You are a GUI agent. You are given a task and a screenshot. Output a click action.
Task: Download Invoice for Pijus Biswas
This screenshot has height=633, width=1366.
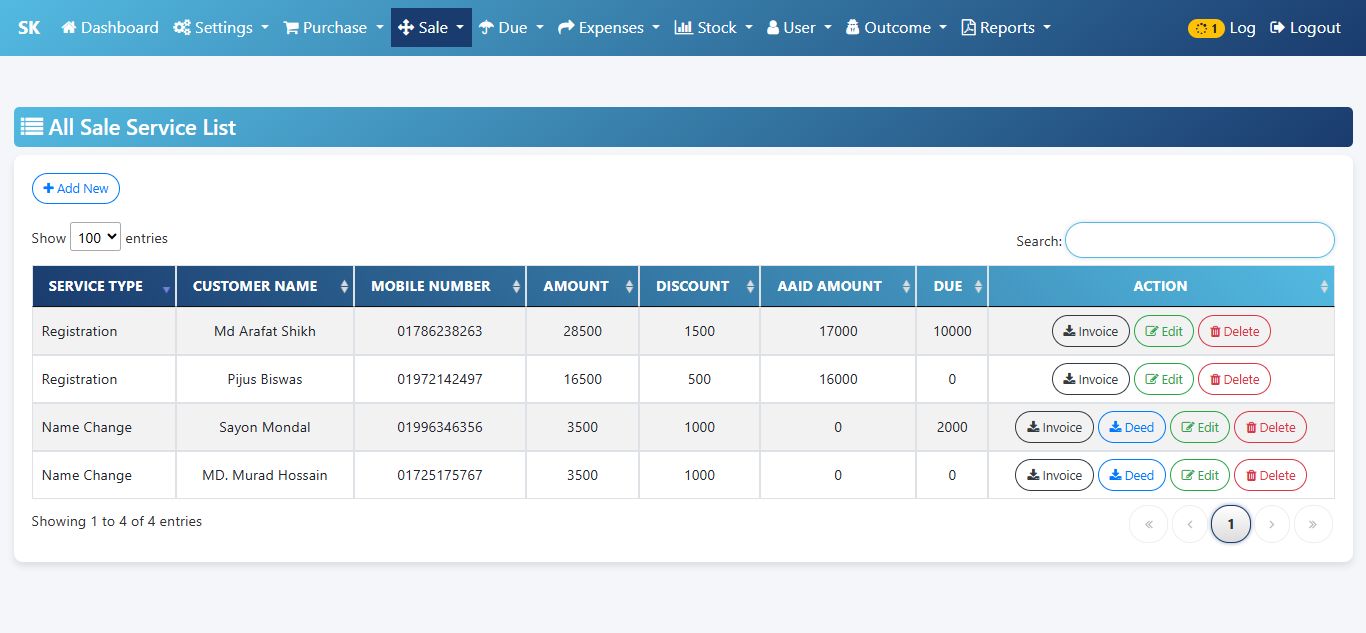1091,379
